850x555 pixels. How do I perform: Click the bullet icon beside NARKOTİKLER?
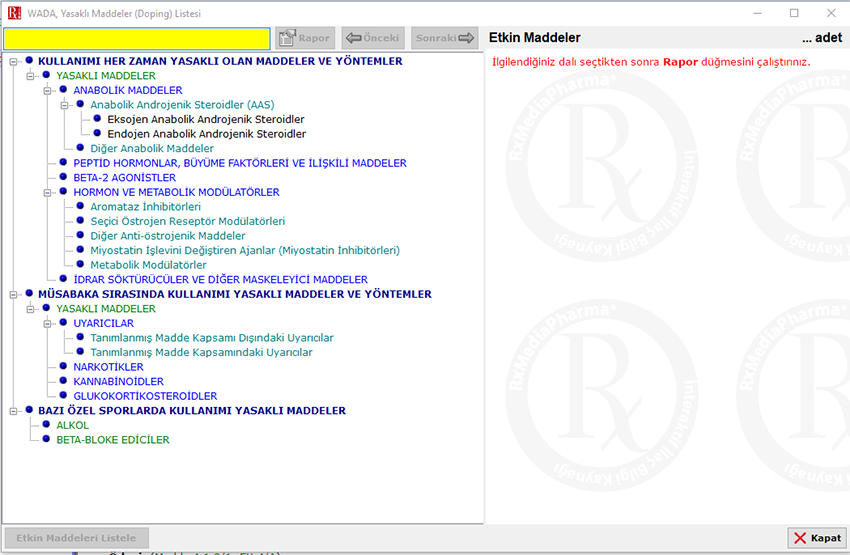pos(63,367)
